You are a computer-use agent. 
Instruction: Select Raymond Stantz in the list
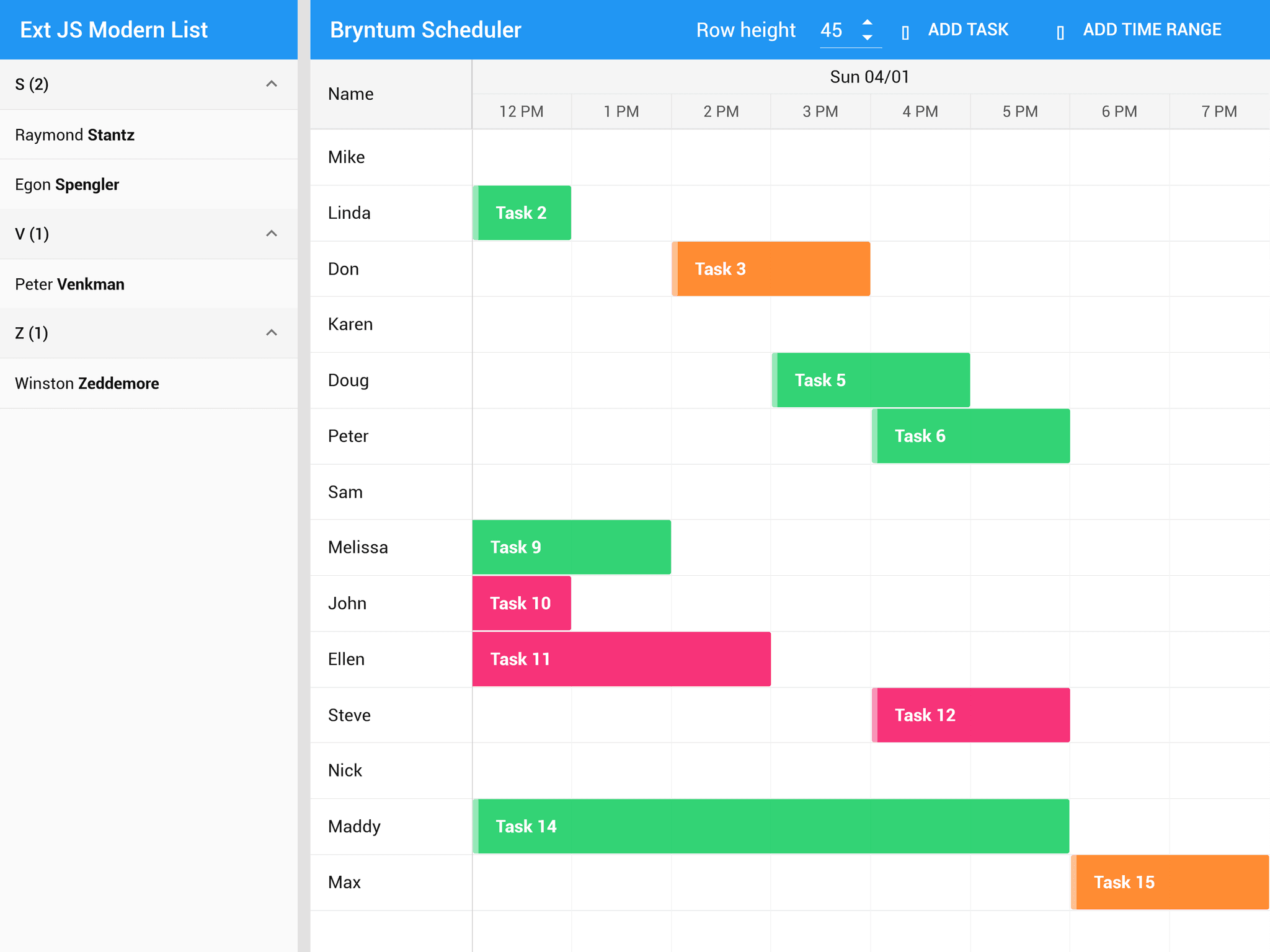[x=74, y=134]
